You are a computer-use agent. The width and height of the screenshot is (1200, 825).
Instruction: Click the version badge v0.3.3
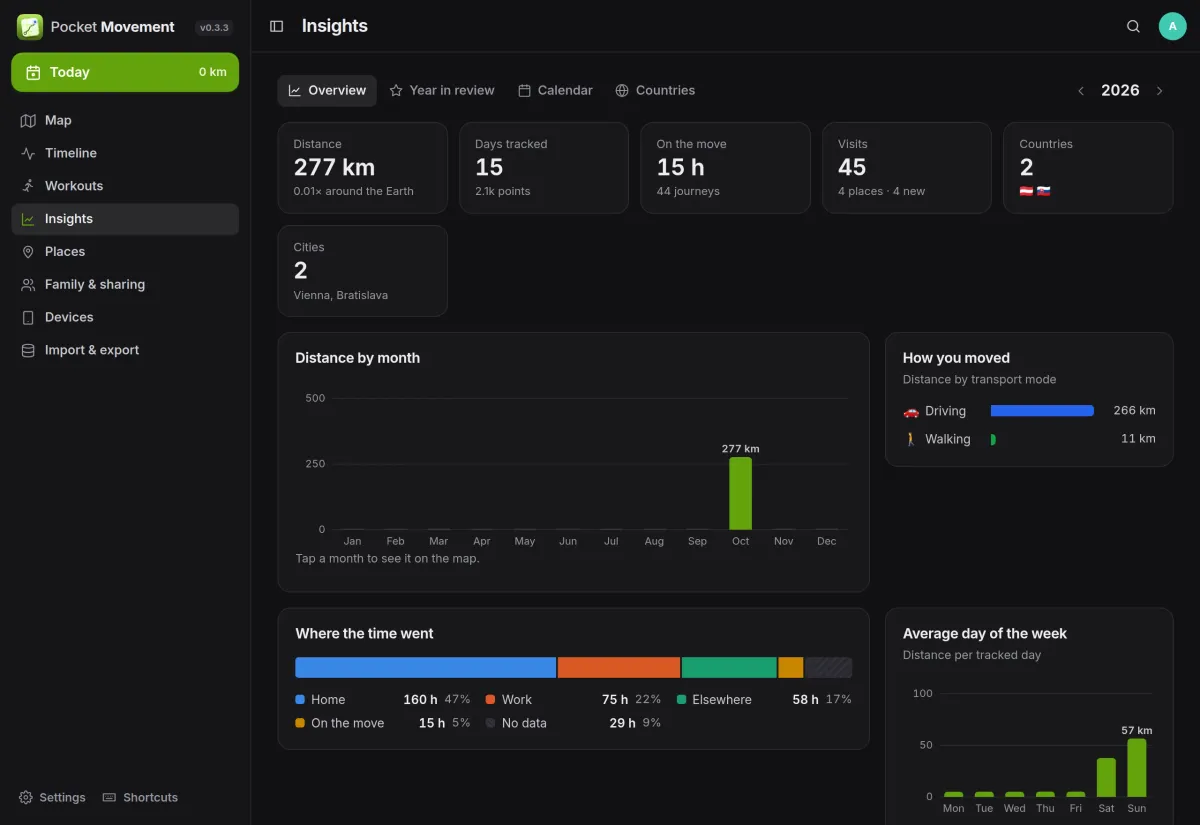click(214, 28)
